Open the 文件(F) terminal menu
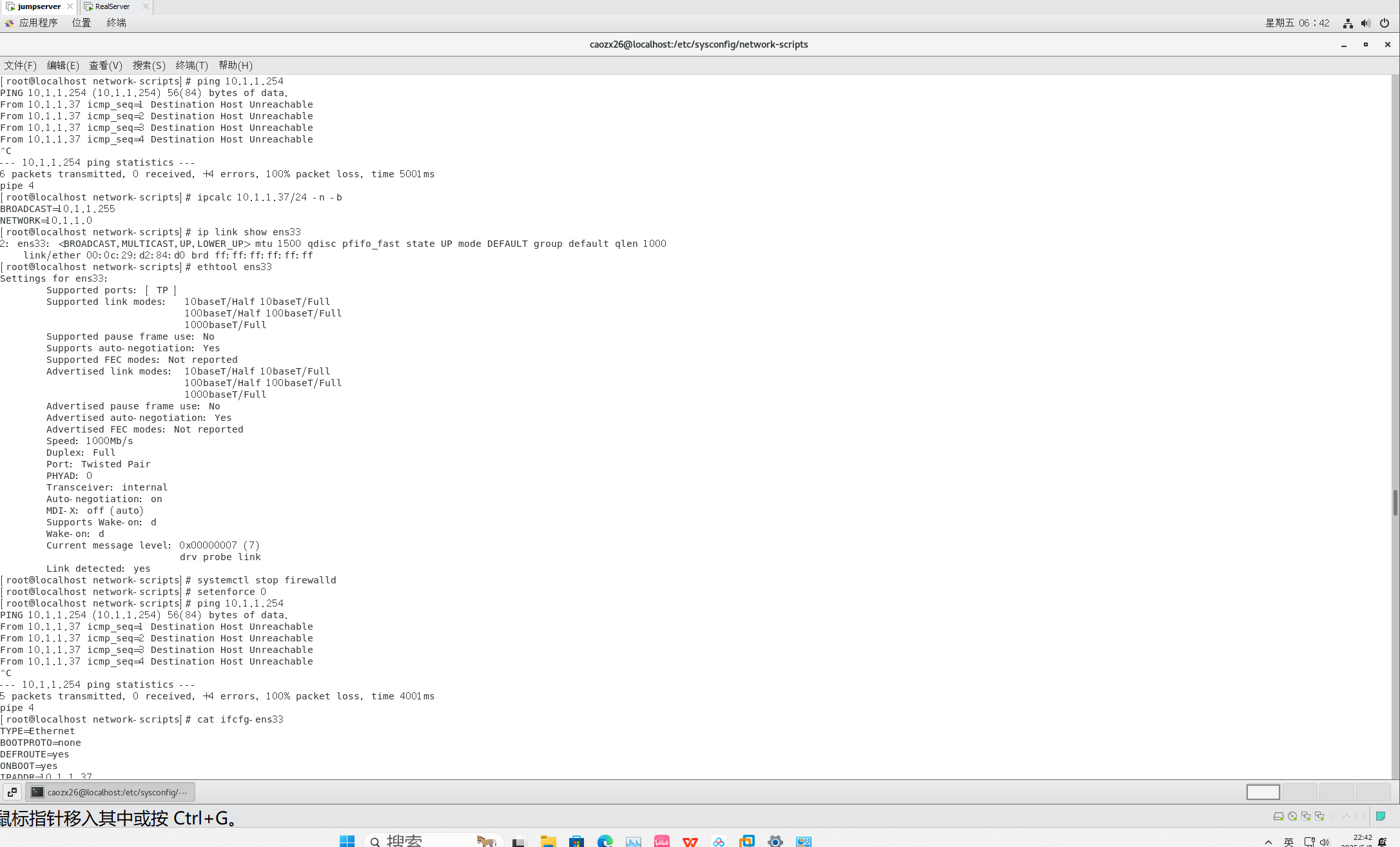This screenshot has height=847, width=1400. (x=20, y=65)
